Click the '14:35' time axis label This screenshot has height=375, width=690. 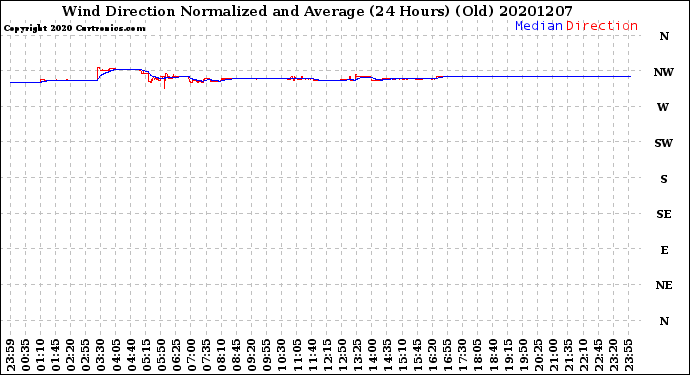[388, 355]
